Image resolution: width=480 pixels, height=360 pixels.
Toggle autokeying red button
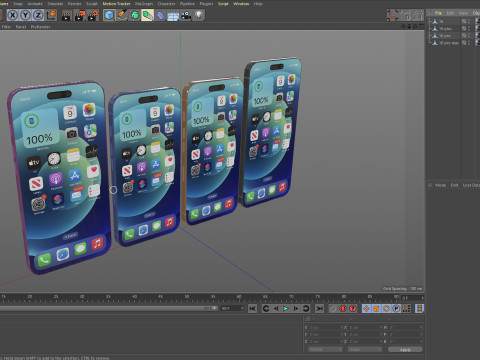point(343,309)
